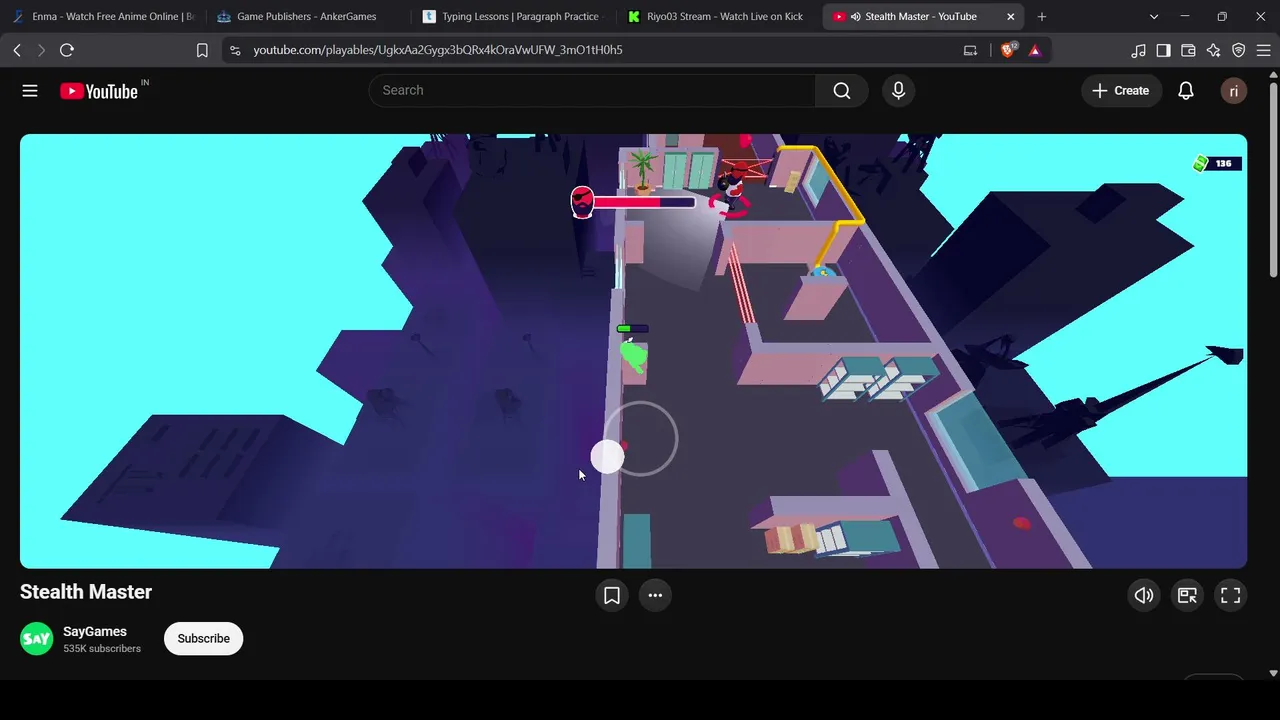Minimize the browser window

coord(1185,17)
